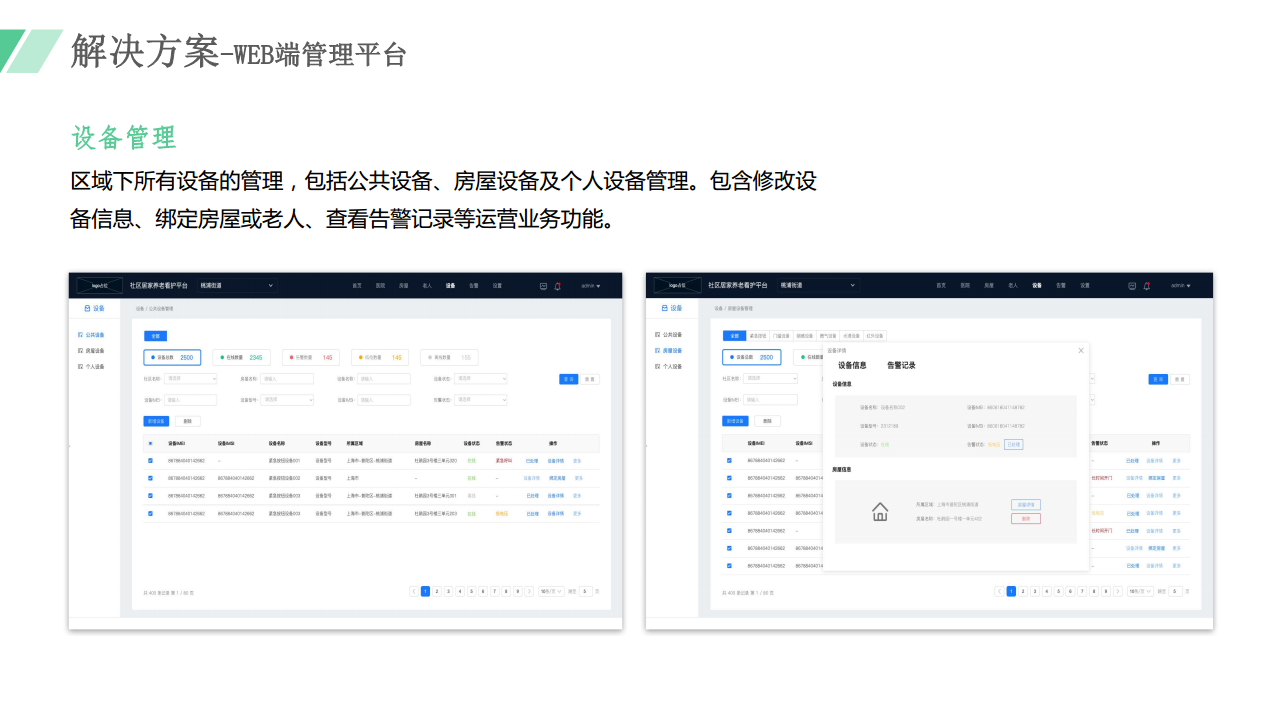Select 老人 nav menu in right screenshot

(1013, 286)
